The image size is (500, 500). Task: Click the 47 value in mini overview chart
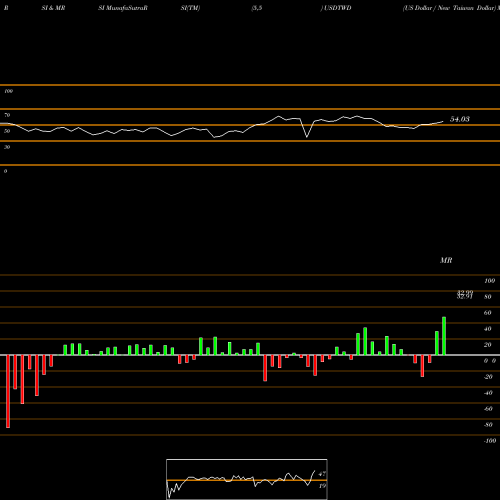(x=322, y=474)
